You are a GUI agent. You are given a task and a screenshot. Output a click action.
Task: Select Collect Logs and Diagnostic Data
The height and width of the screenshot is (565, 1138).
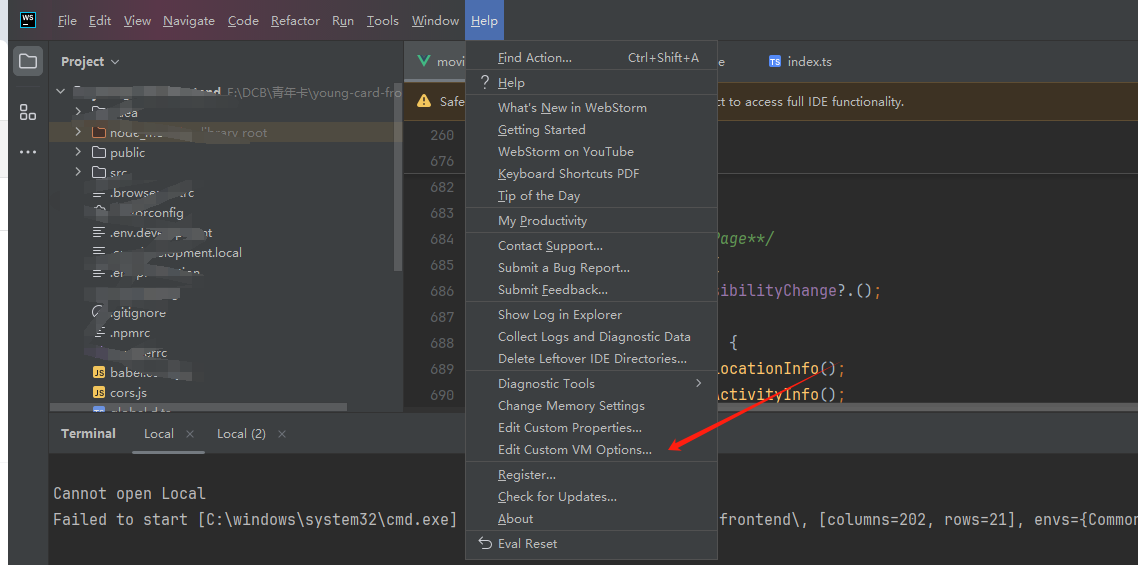[591, 336]
